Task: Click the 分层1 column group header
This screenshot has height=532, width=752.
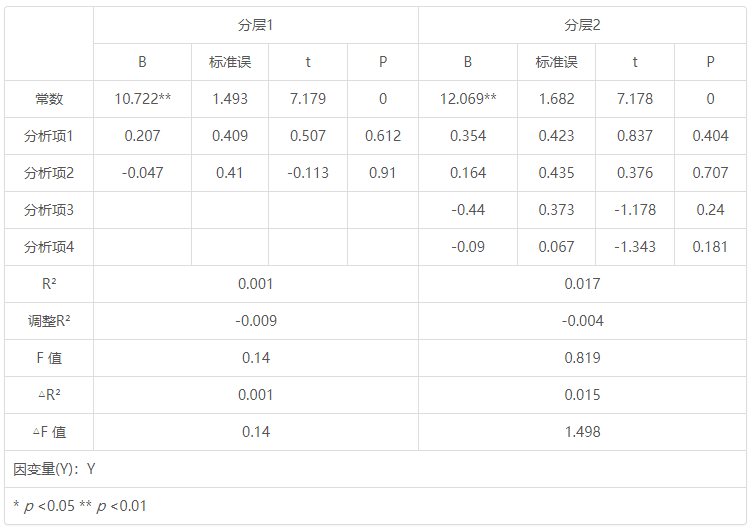Action: pos(256,25)
